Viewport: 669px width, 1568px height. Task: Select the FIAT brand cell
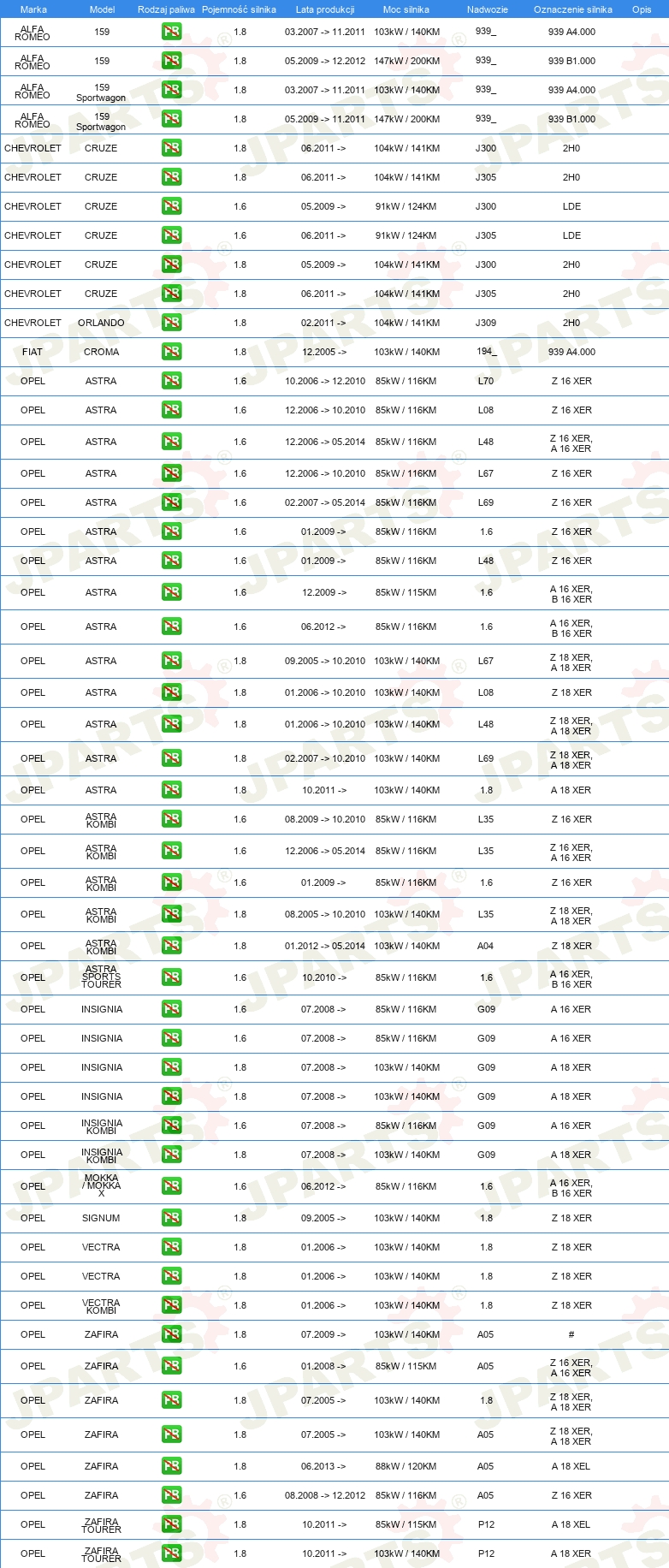pos(33,352)
